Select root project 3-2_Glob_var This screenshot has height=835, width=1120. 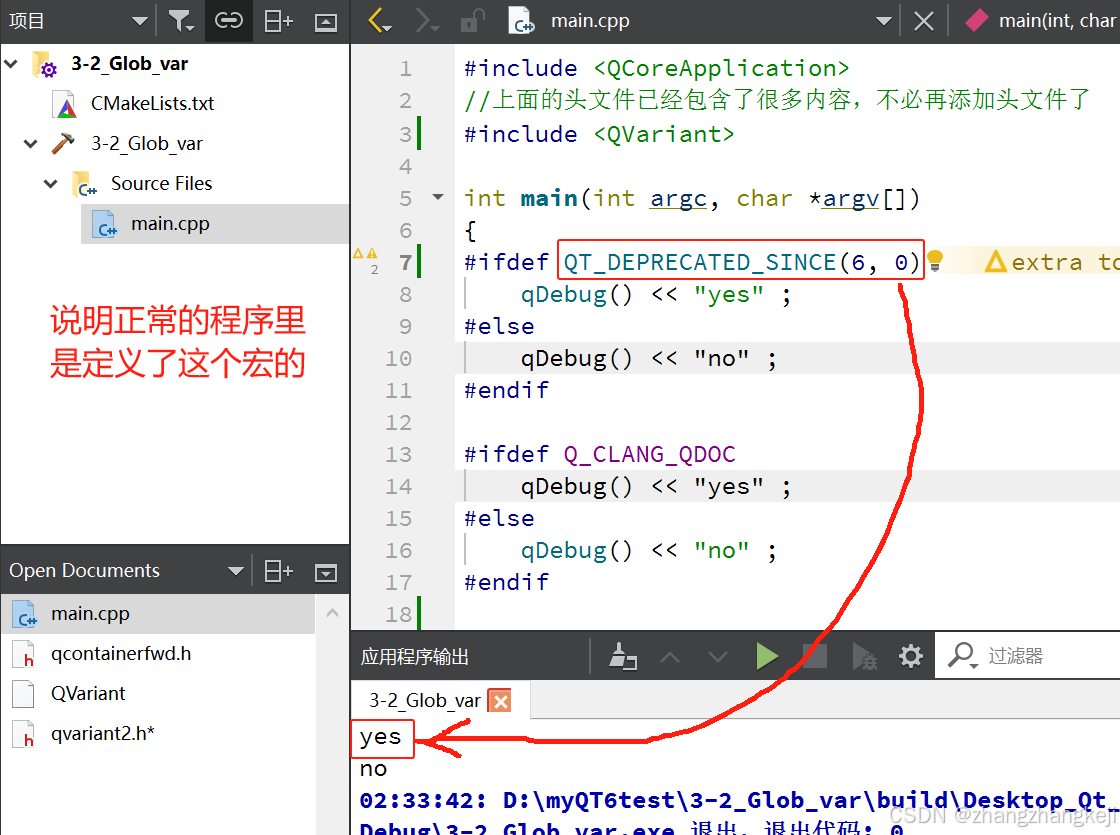pos(129,64)
